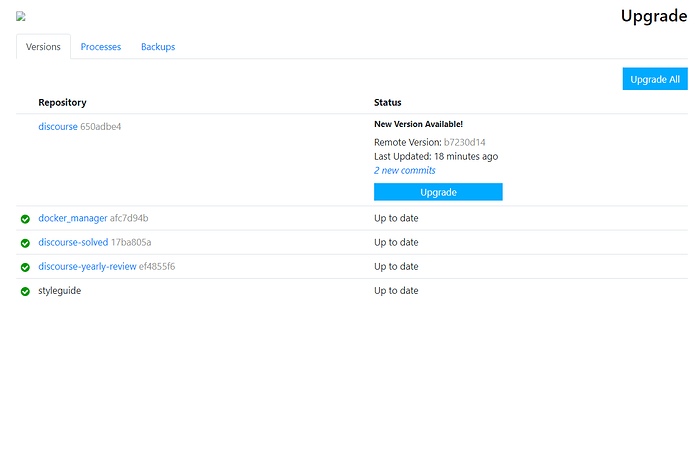
Task: Open the Processes tab
Action: coord(101,47)
